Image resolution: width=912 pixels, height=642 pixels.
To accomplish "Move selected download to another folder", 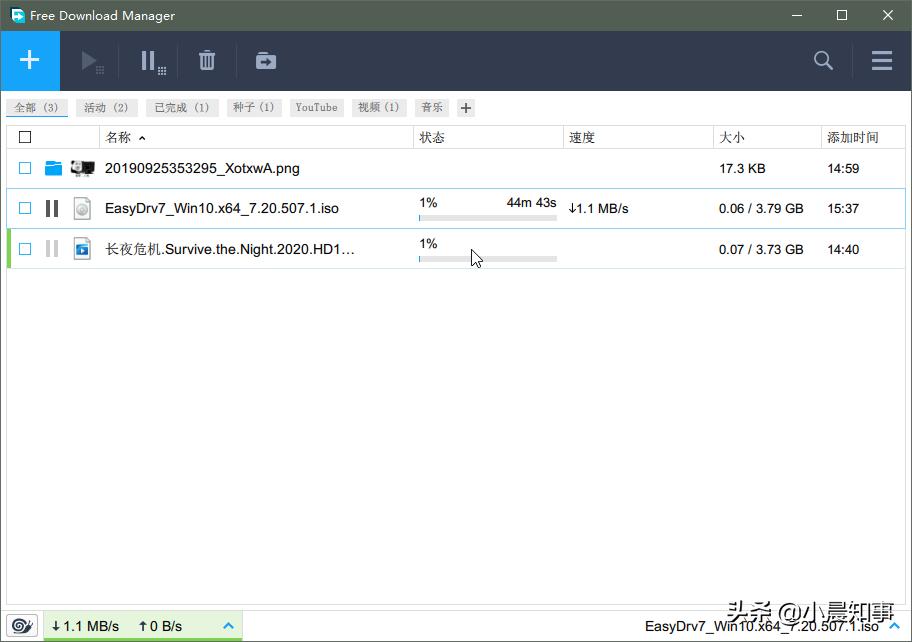I will tap(266, 61).
